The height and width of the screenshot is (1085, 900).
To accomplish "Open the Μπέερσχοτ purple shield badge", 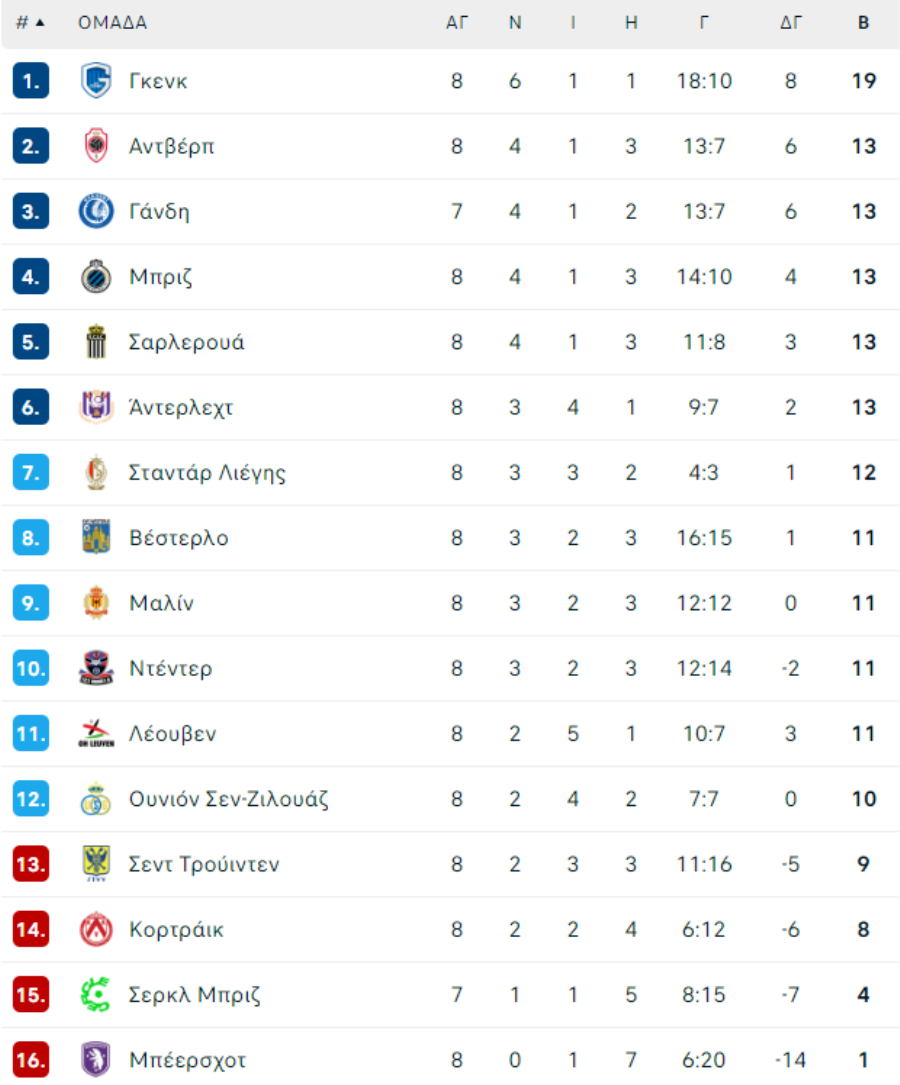I will 96,1059.
